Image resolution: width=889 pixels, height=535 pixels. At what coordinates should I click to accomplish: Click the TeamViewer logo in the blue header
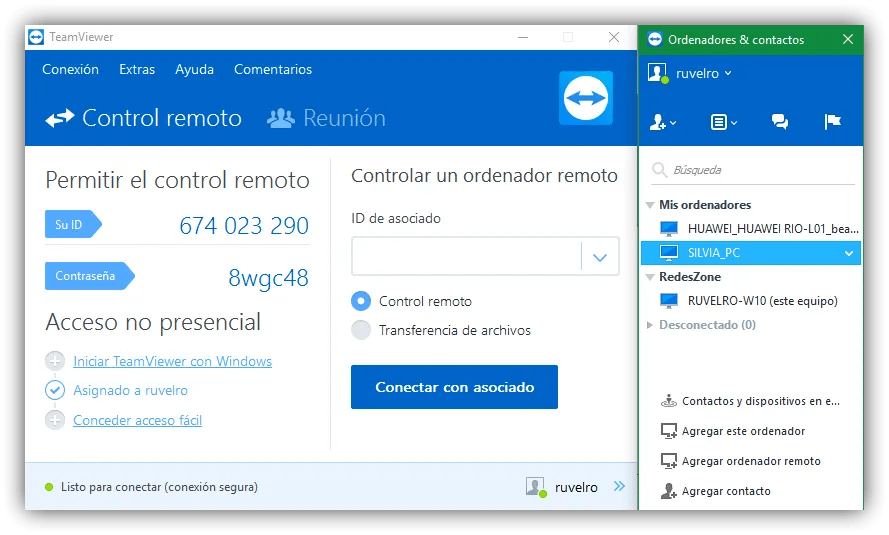[586, 97]
